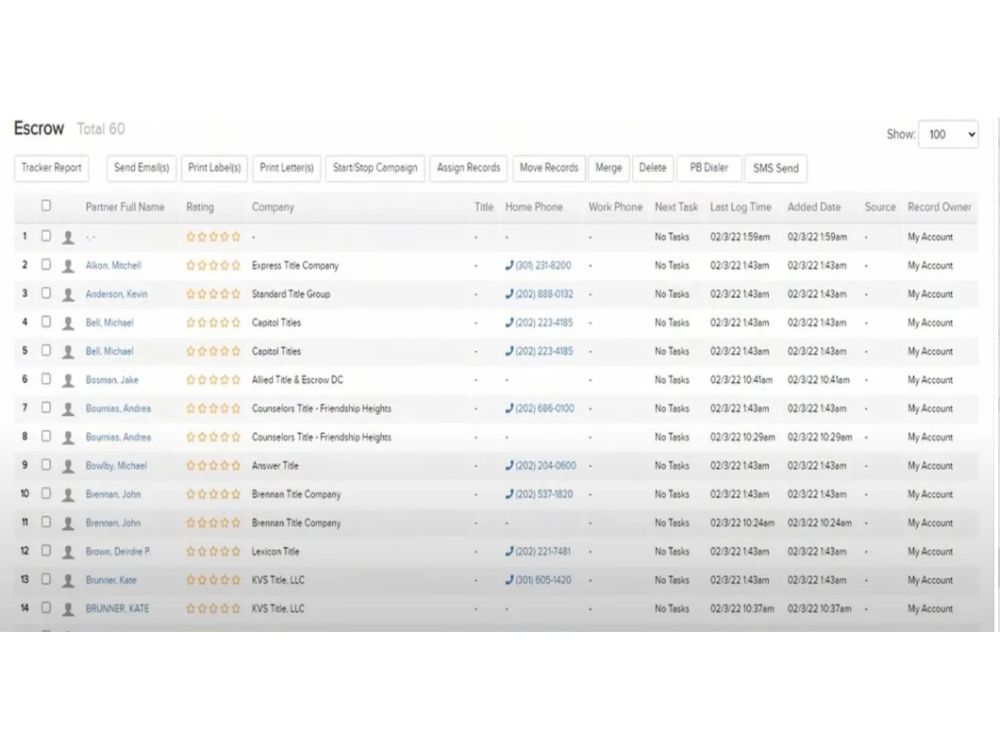Viewport: 1000px width, 750px height.
Task: Click phone icon beside (202) 537-1820
Action: [x=509, y=494]
